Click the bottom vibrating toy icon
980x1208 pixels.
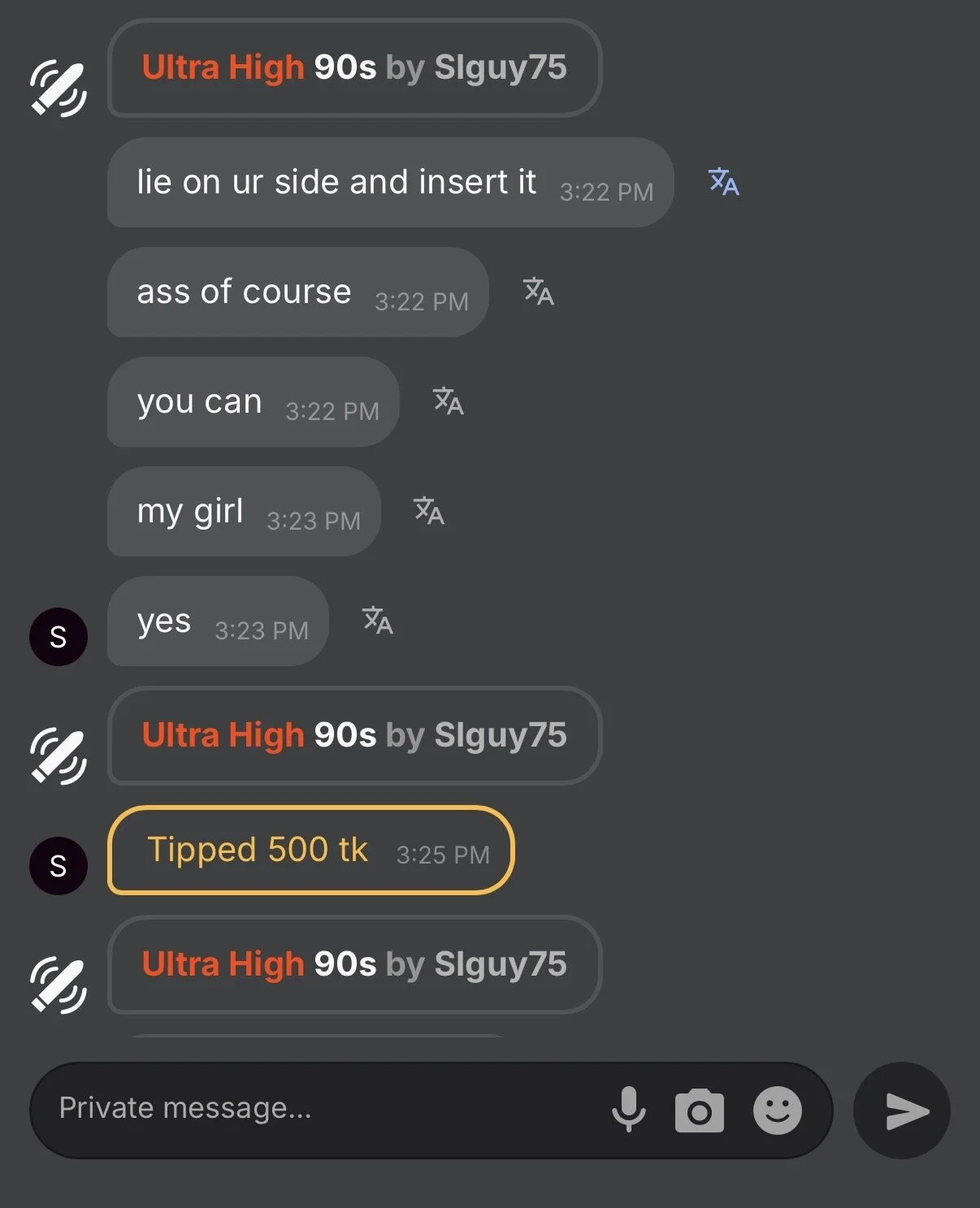[x=59, y=985]
